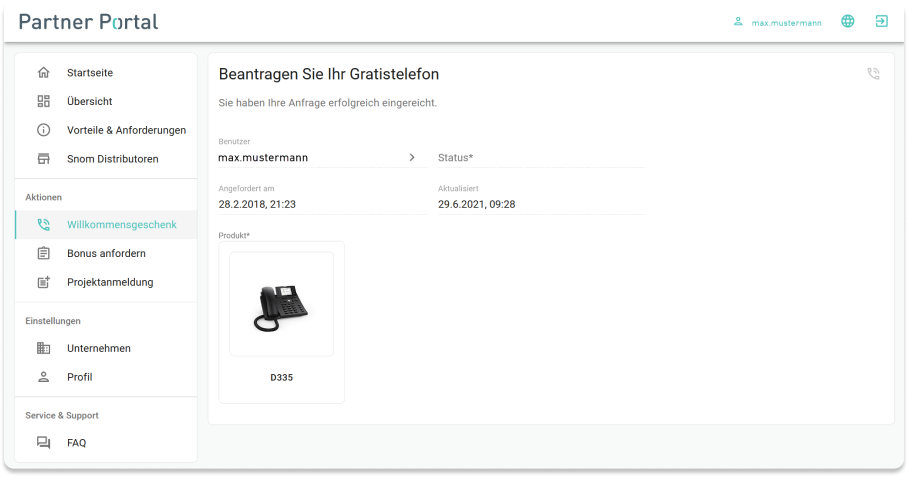Click the Vorteile & Anforderungen info icon
Image resolution: width=908 pixels, height=477 pixels.
[43, 130]
